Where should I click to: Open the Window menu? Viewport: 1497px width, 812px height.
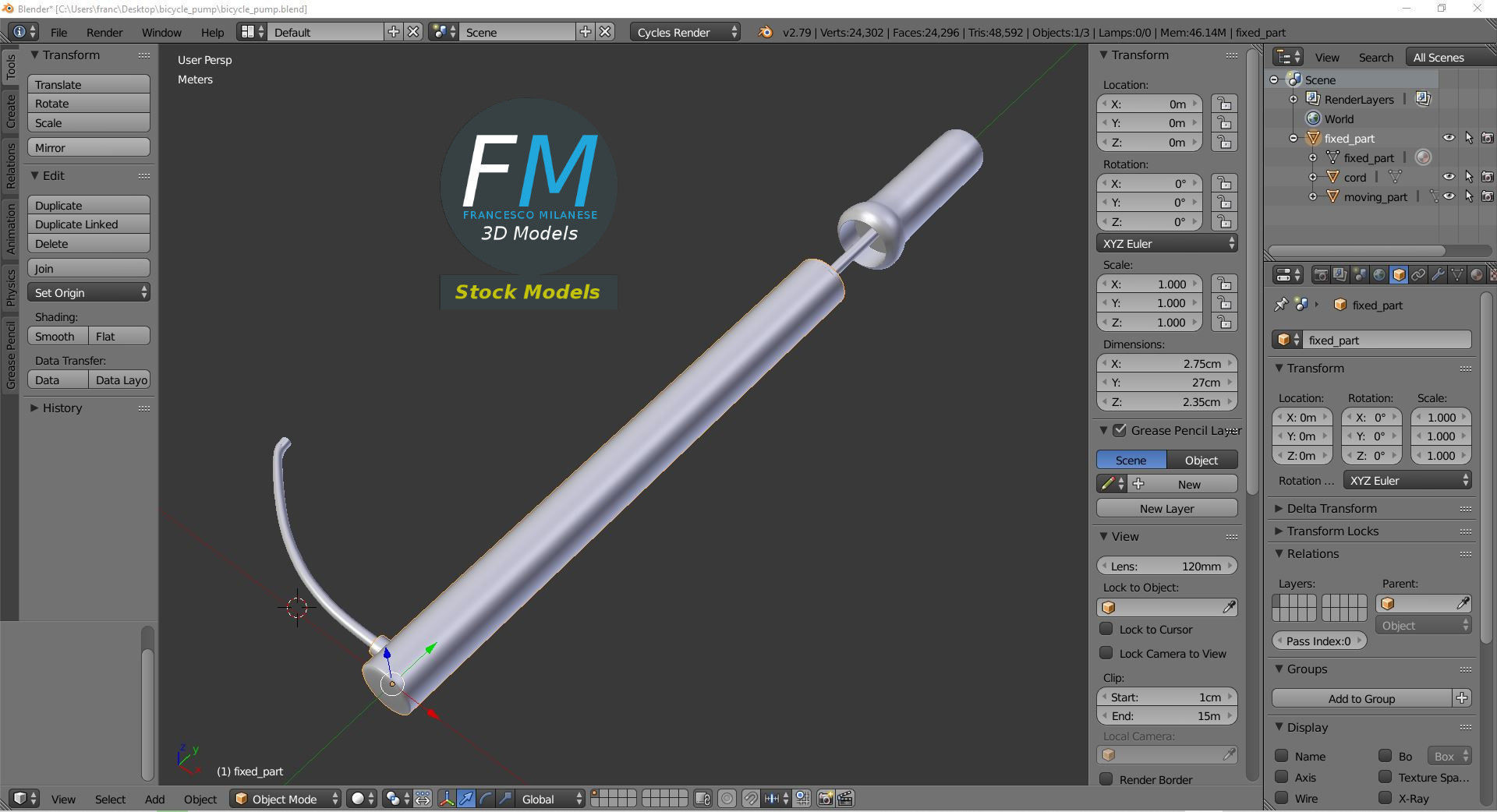[x=161, y=32]
